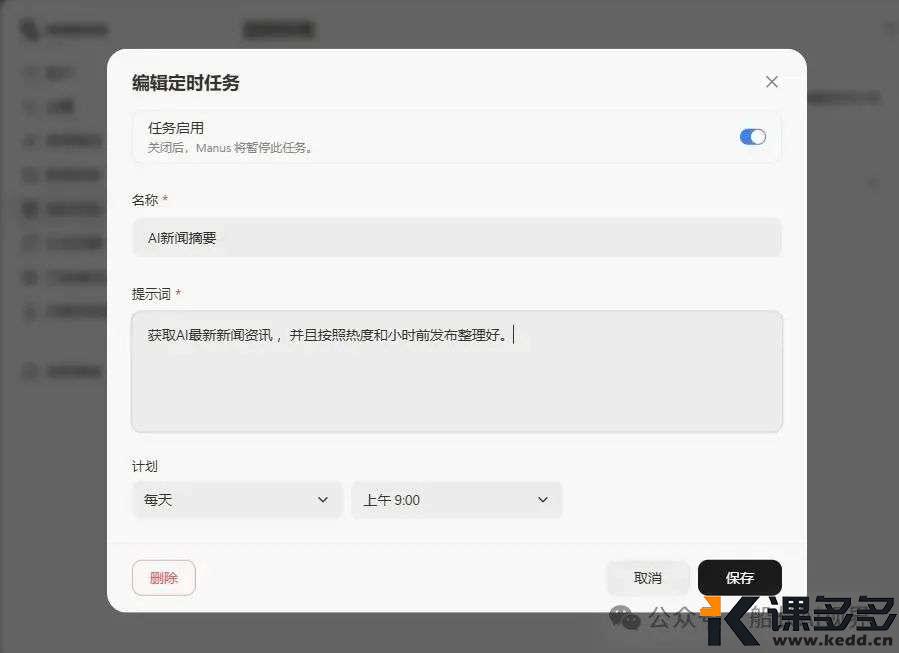Close the 编辑定时任务 dialog with X
The height and width of the screenshot is (653, 899).
click(772, 82)
